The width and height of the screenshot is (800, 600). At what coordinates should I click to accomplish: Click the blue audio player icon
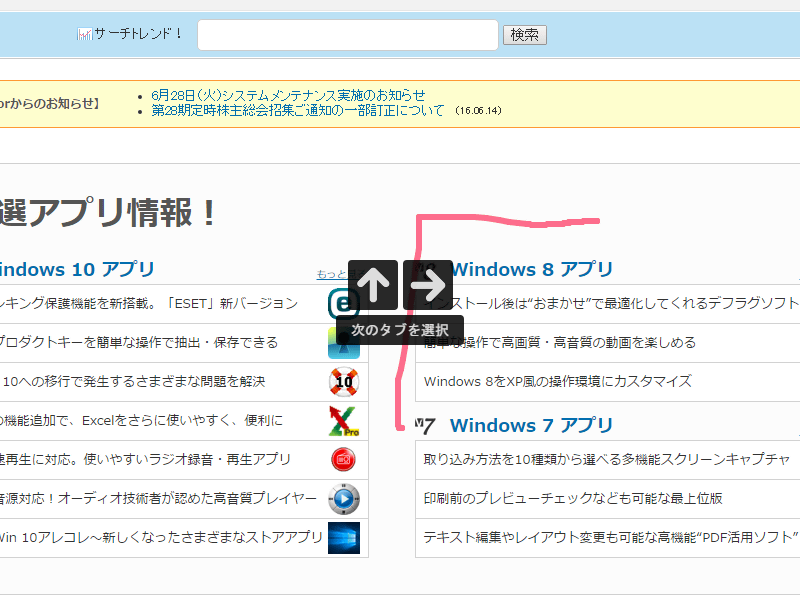click(344, 498)
